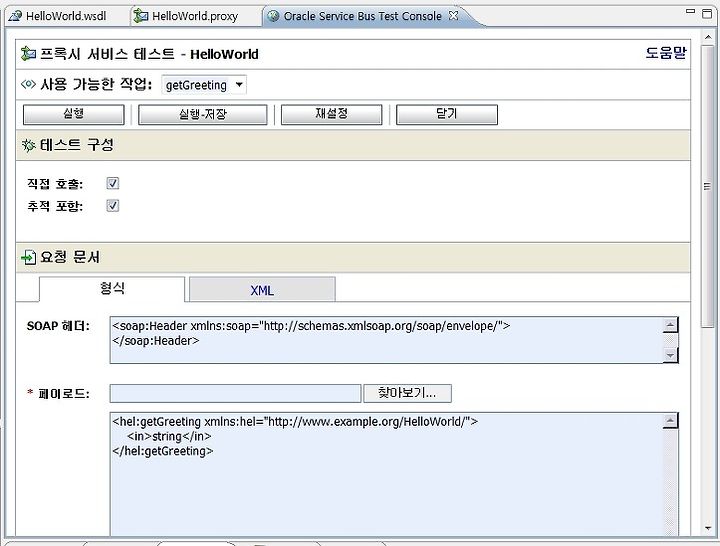Viewport: 720px width, 546px height.
Task: Select the XML tab
Action: click(x=262, y=289)
